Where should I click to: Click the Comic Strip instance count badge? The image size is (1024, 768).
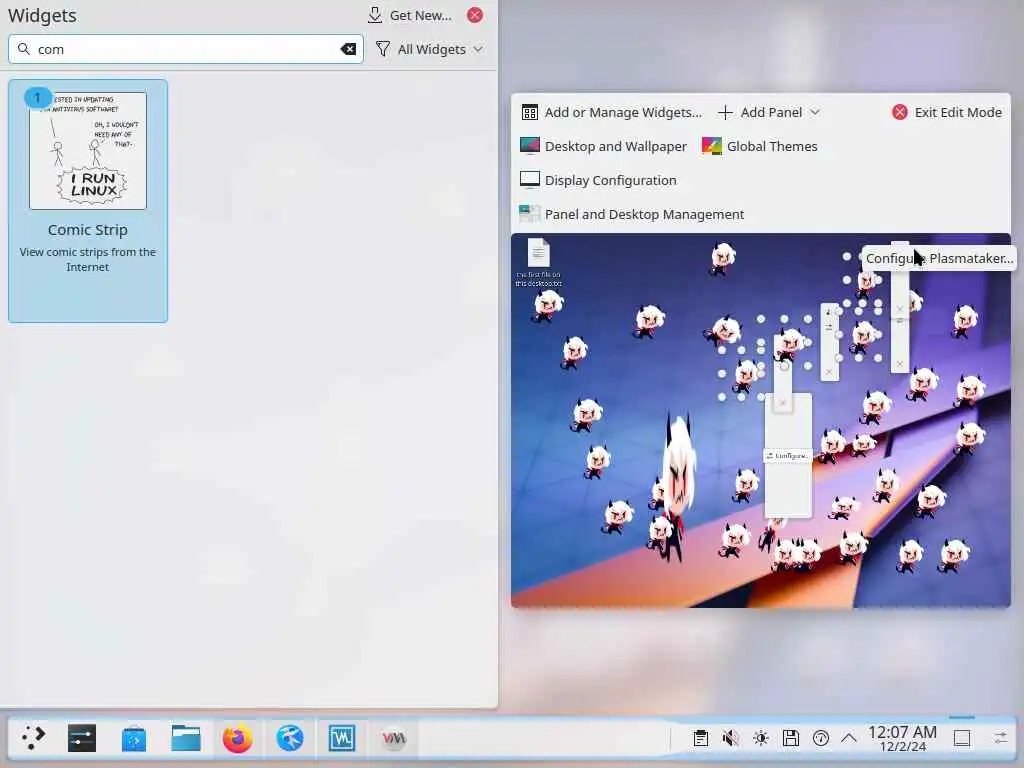coord(37,97)
